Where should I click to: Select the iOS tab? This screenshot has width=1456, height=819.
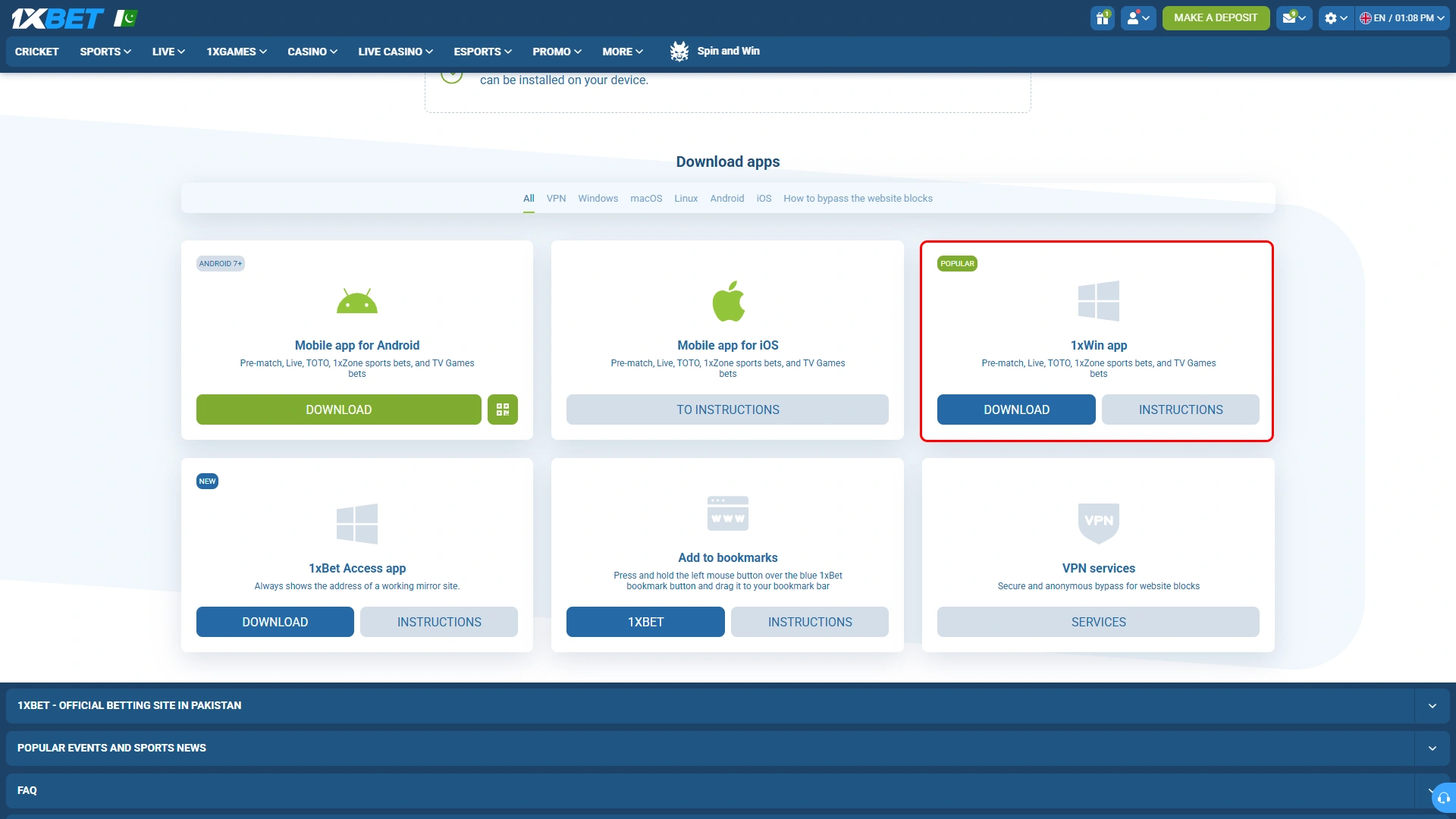764,199
